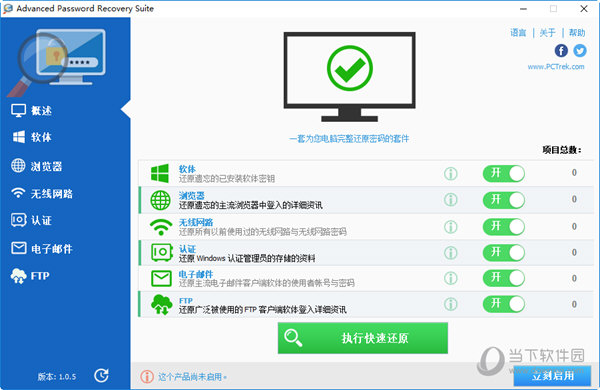Viewport: 600px width, 390px height.
Task: Click the refresh icon next to version number
Action: (x=101, y=375)
